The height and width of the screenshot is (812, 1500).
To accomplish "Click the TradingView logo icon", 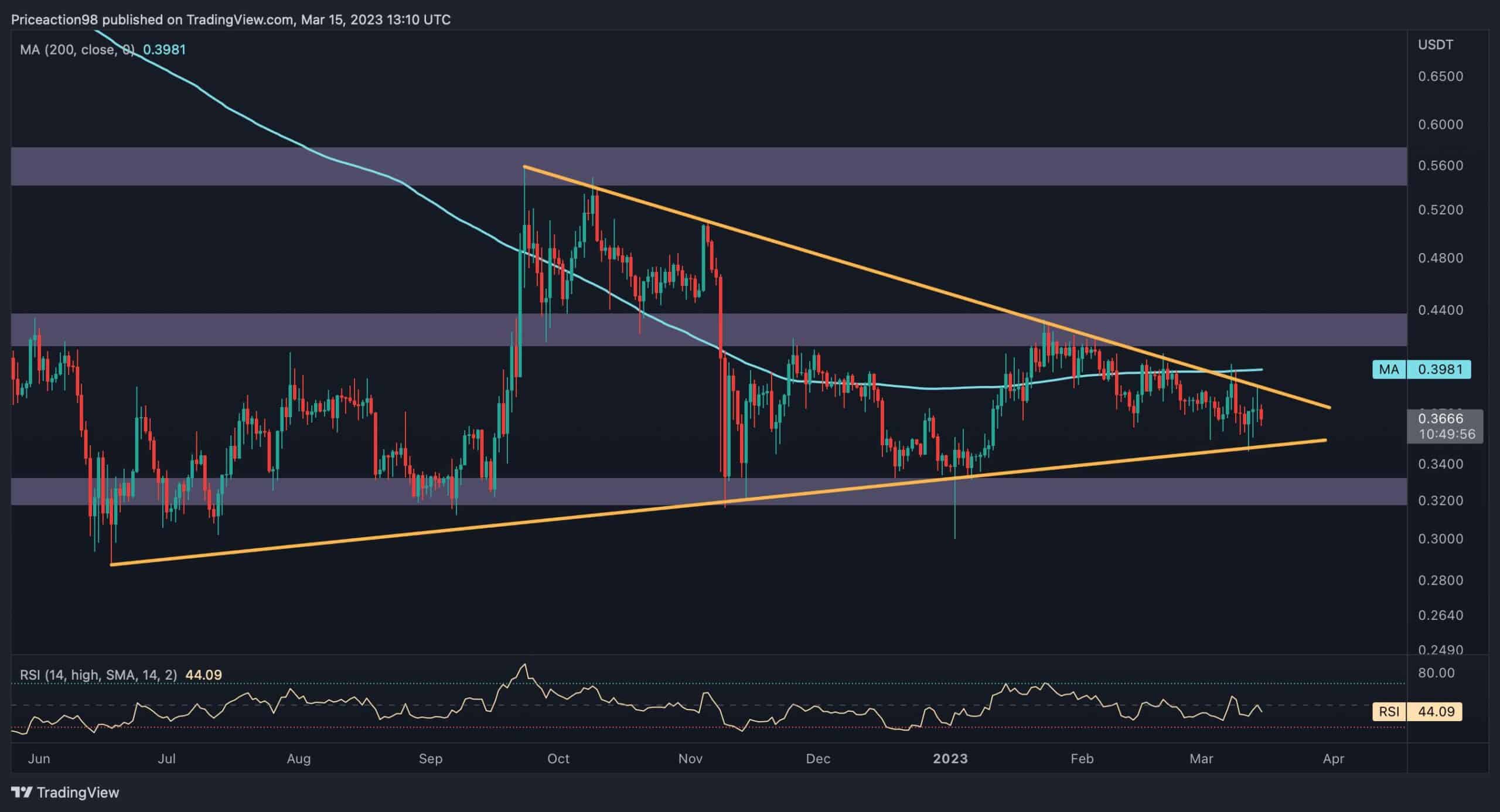I will (22, 793).
